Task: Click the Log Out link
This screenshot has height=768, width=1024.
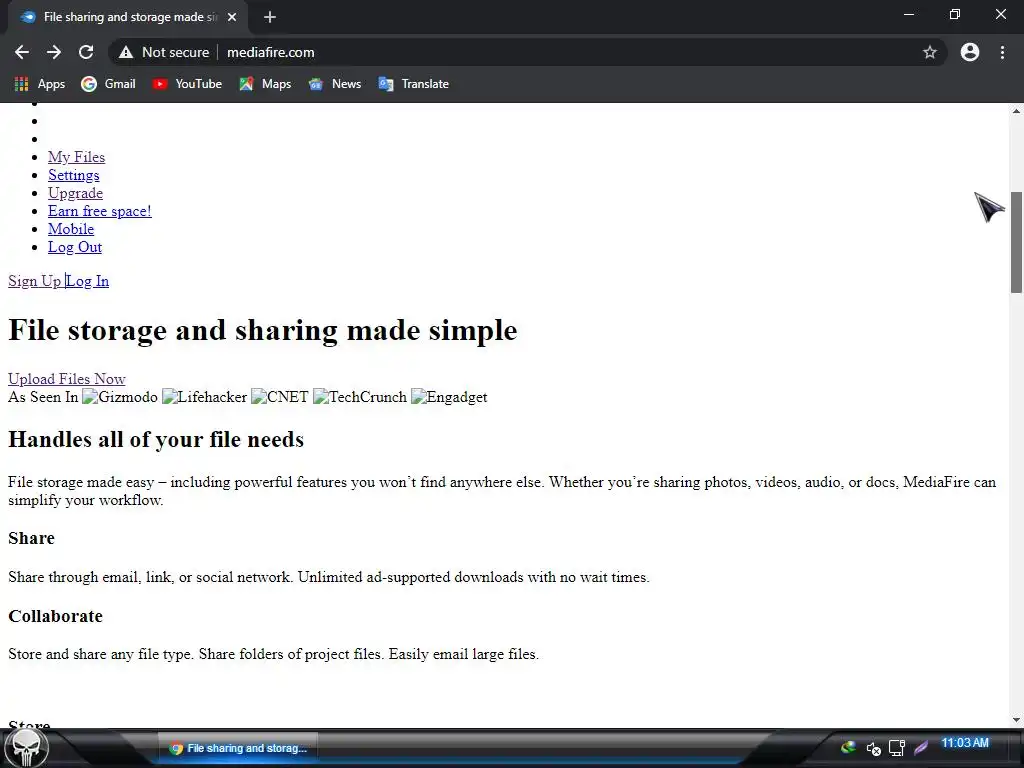Action: [74, 247]
